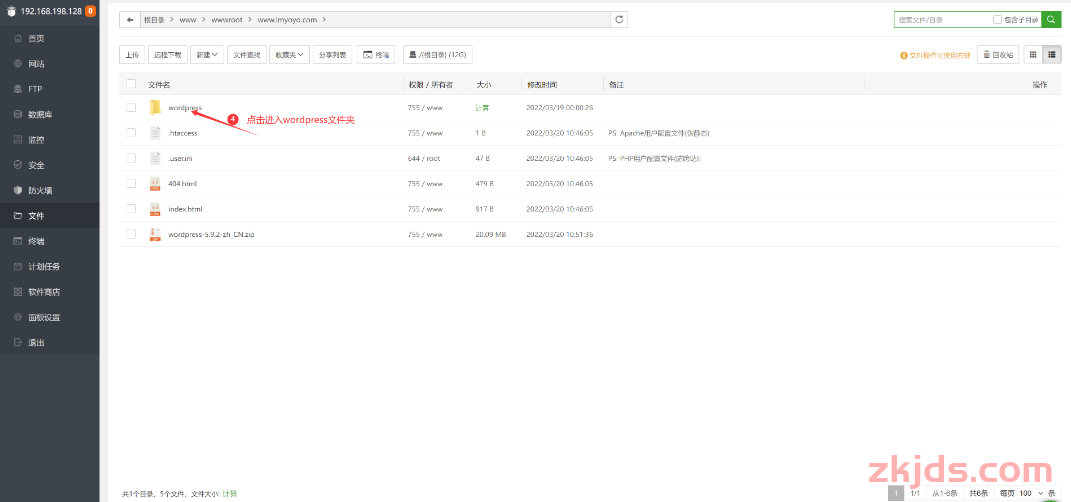Sort by 文件名 column header
Viewport: 1071px width, 502px height.
tap(159, 85)
